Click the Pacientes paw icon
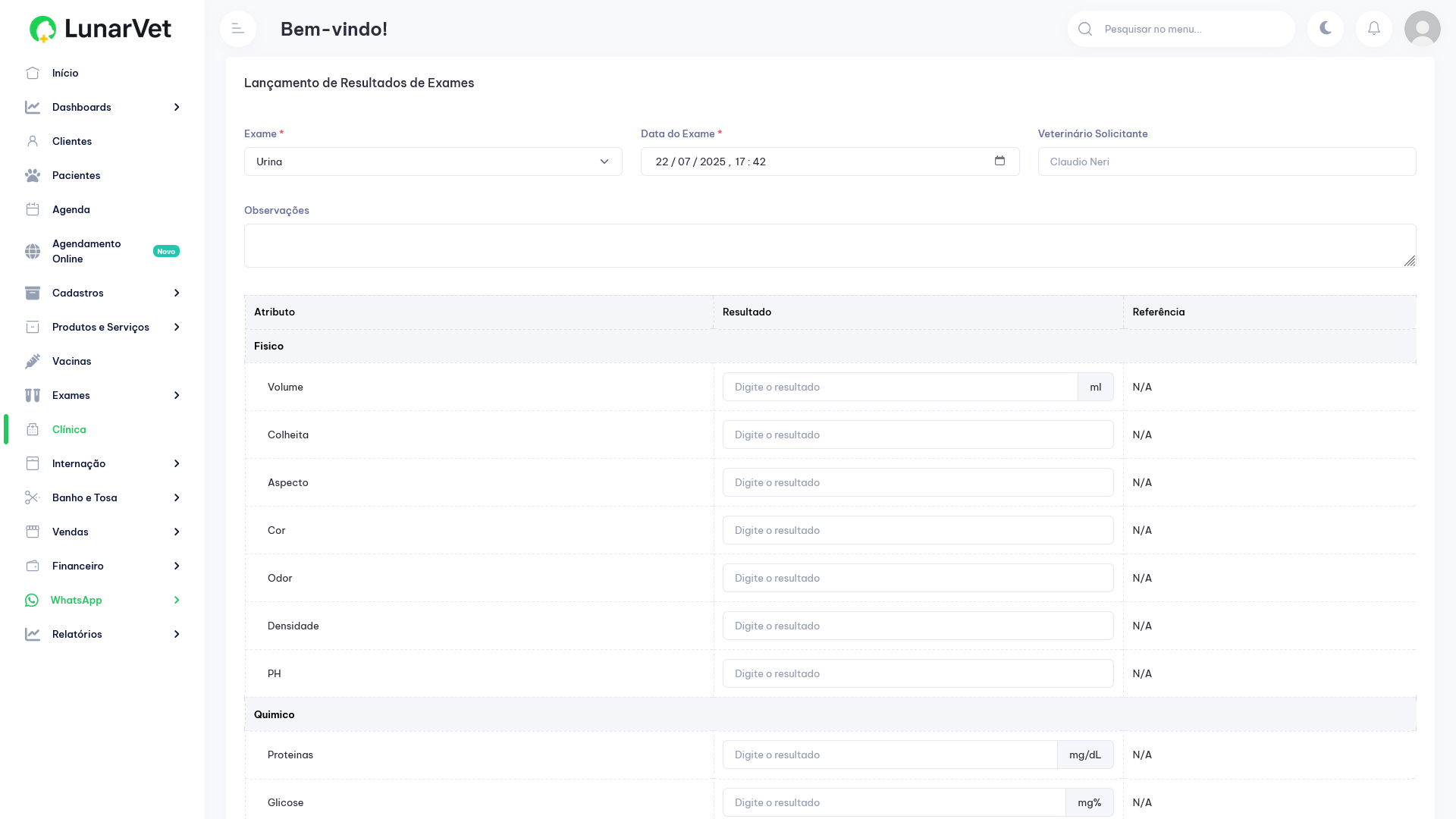 (x=33, y=175)
